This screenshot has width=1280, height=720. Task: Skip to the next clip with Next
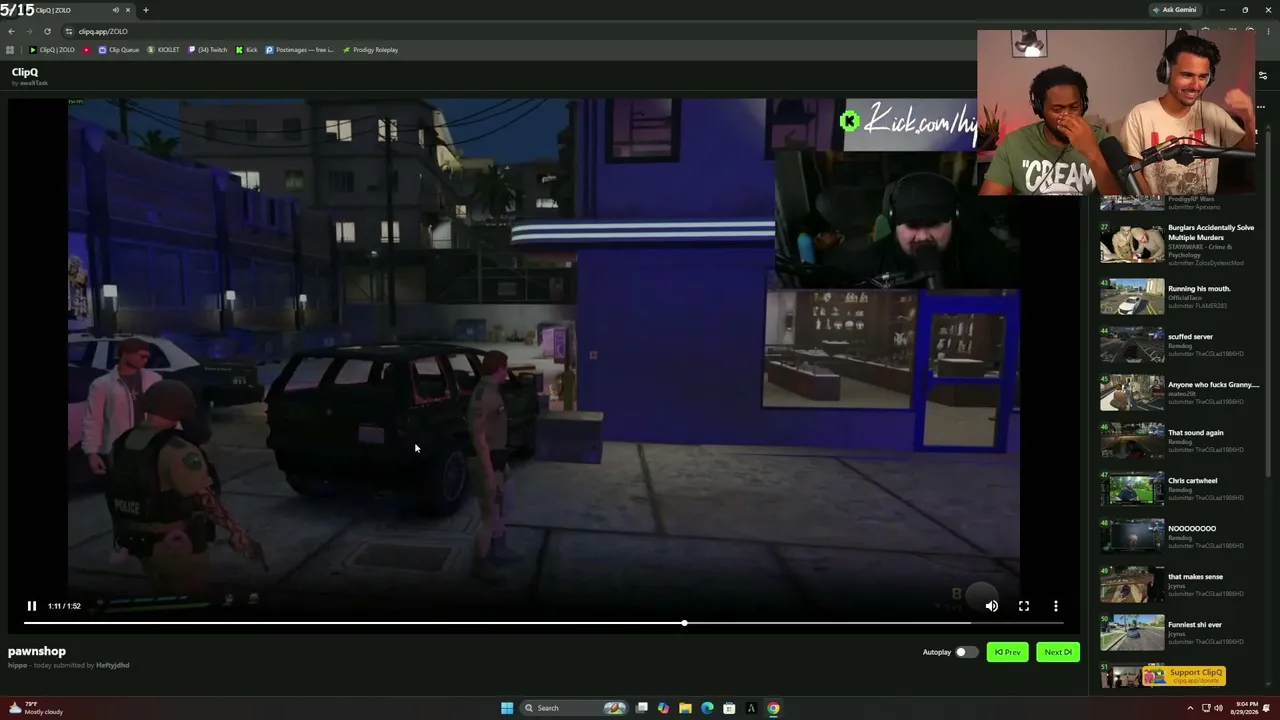pyautogui.click(x=1058, y=652)
